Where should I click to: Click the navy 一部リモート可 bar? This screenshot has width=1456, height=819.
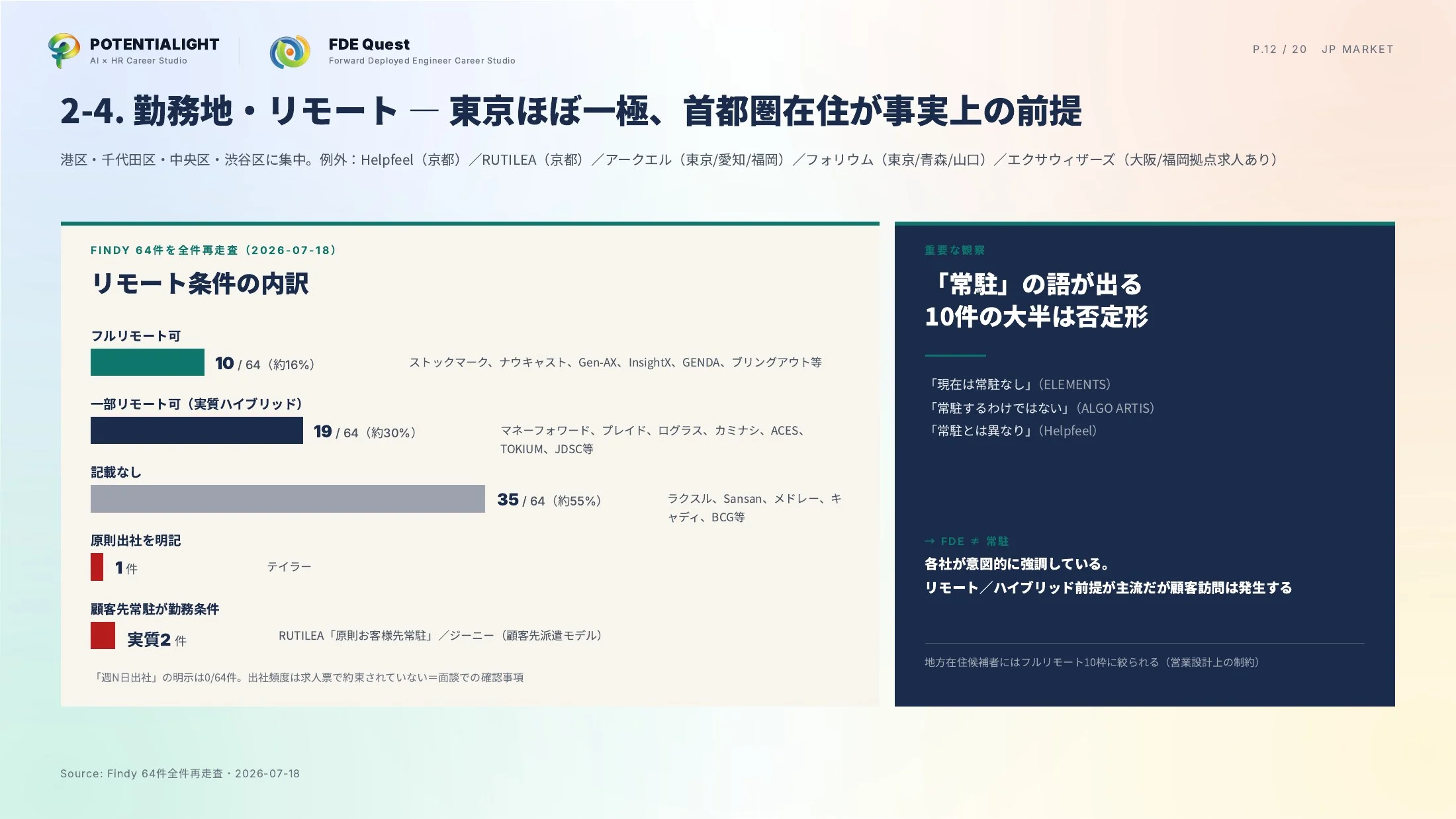[x=197, y=430]
